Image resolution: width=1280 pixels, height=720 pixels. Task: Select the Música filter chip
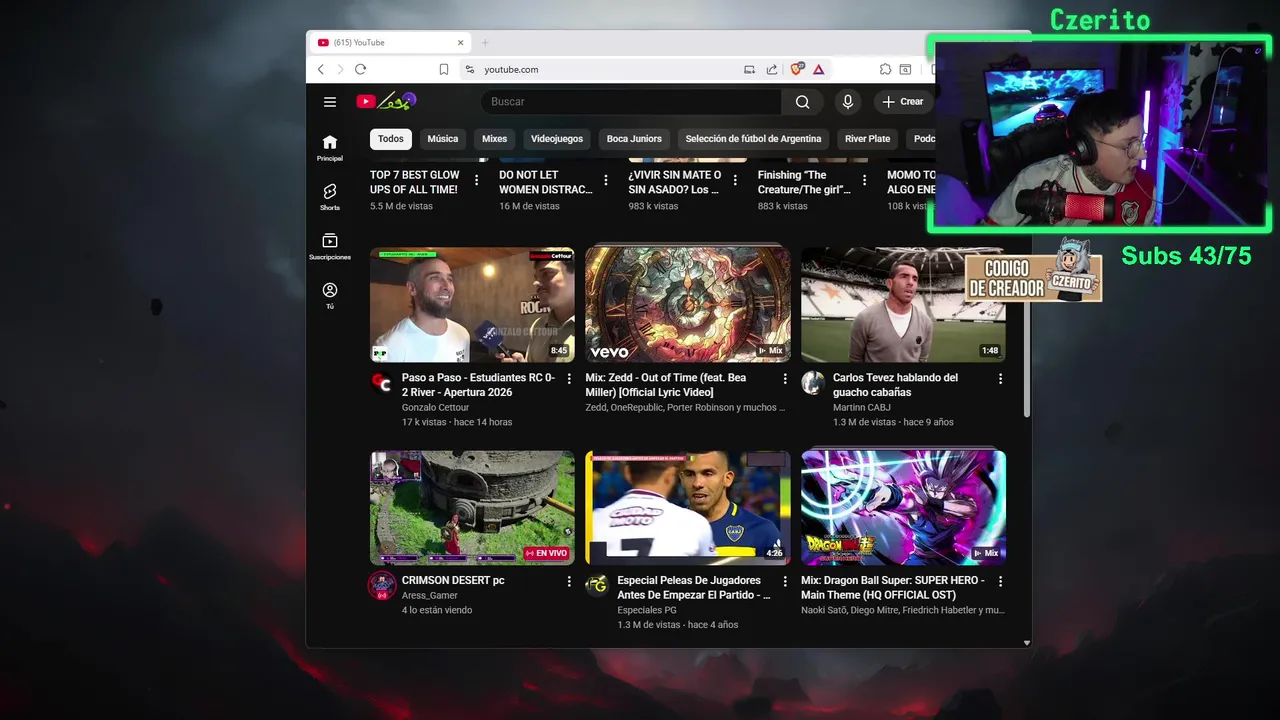pyautogui.click(x=443, y=139)
